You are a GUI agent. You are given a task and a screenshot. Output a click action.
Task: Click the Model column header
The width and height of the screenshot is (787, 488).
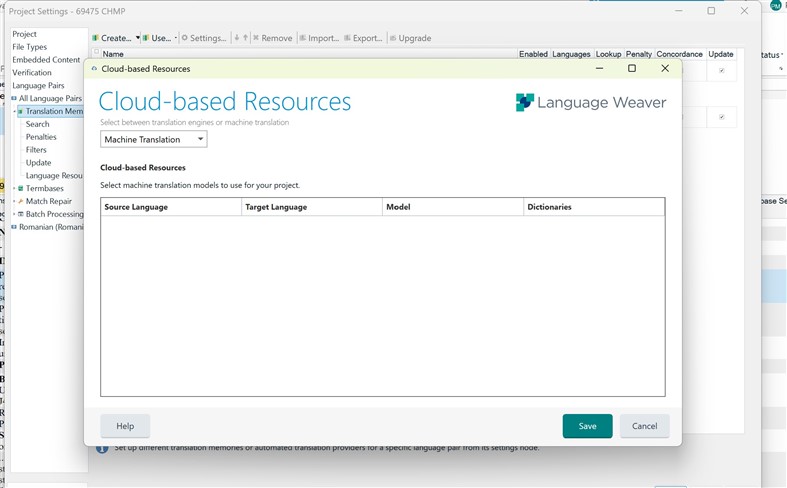coord(453,207)
